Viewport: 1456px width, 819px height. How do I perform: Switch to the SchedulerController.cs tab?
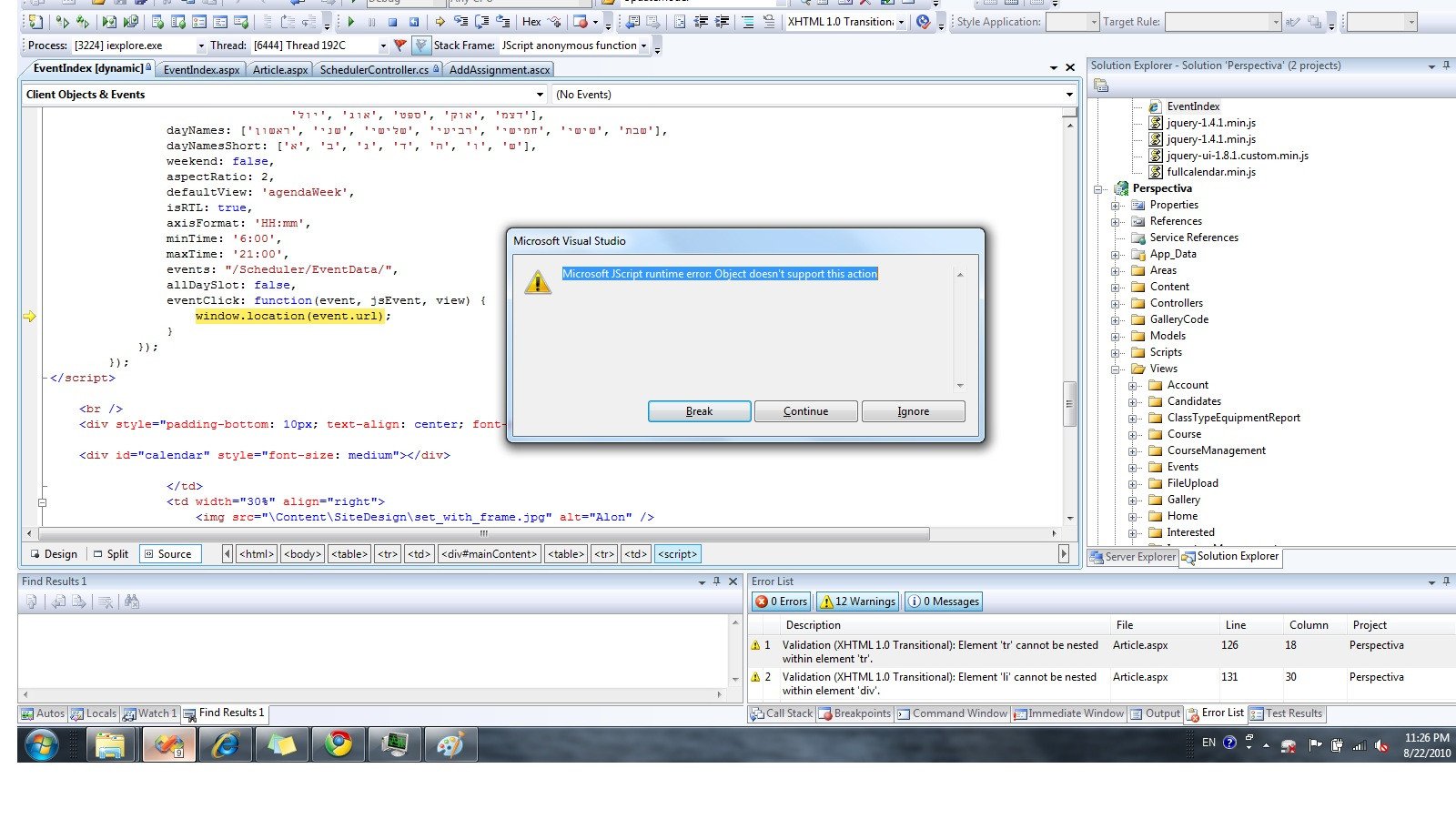(374, 70)
